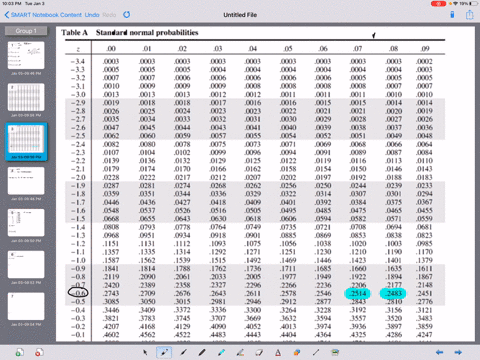Viewport: 480px width, 360px height.
Task: Tap the Untitled File title
Action: point(240,15)
